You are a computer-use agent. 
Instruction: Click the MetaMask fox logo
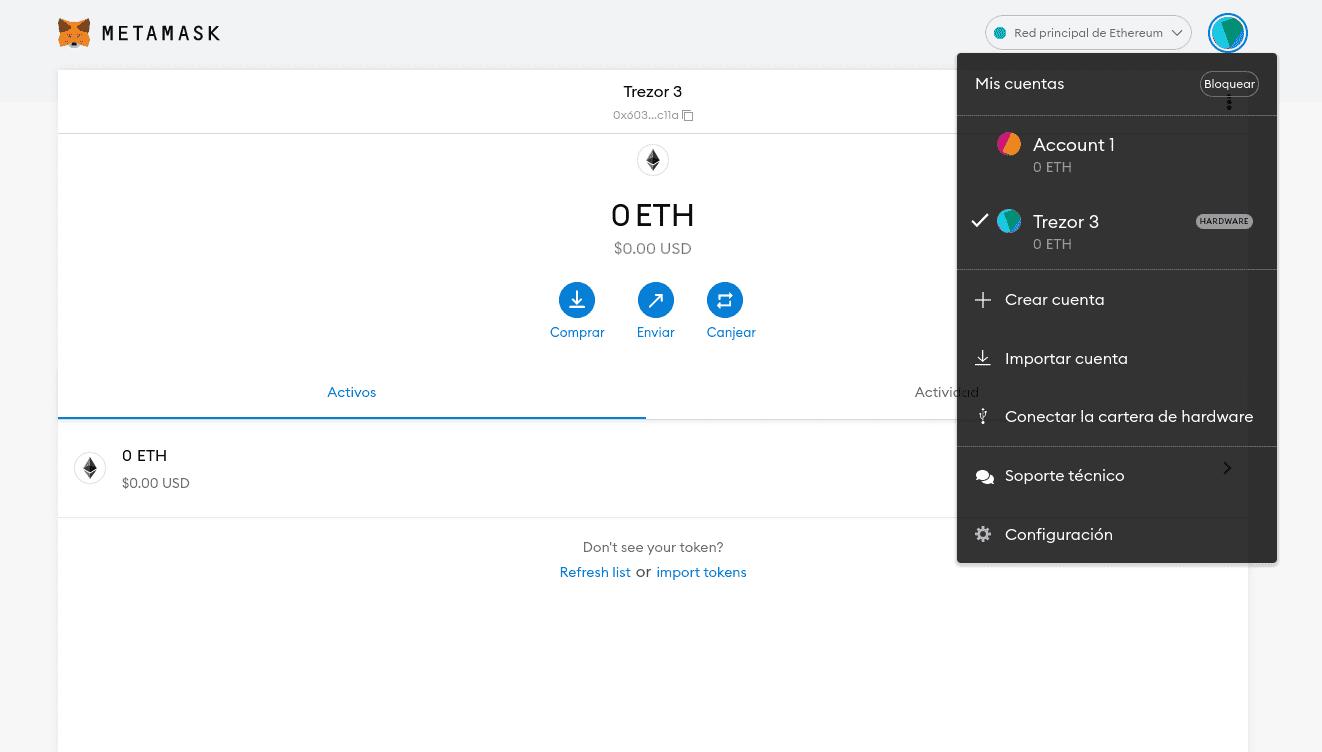tap(74, 33)
